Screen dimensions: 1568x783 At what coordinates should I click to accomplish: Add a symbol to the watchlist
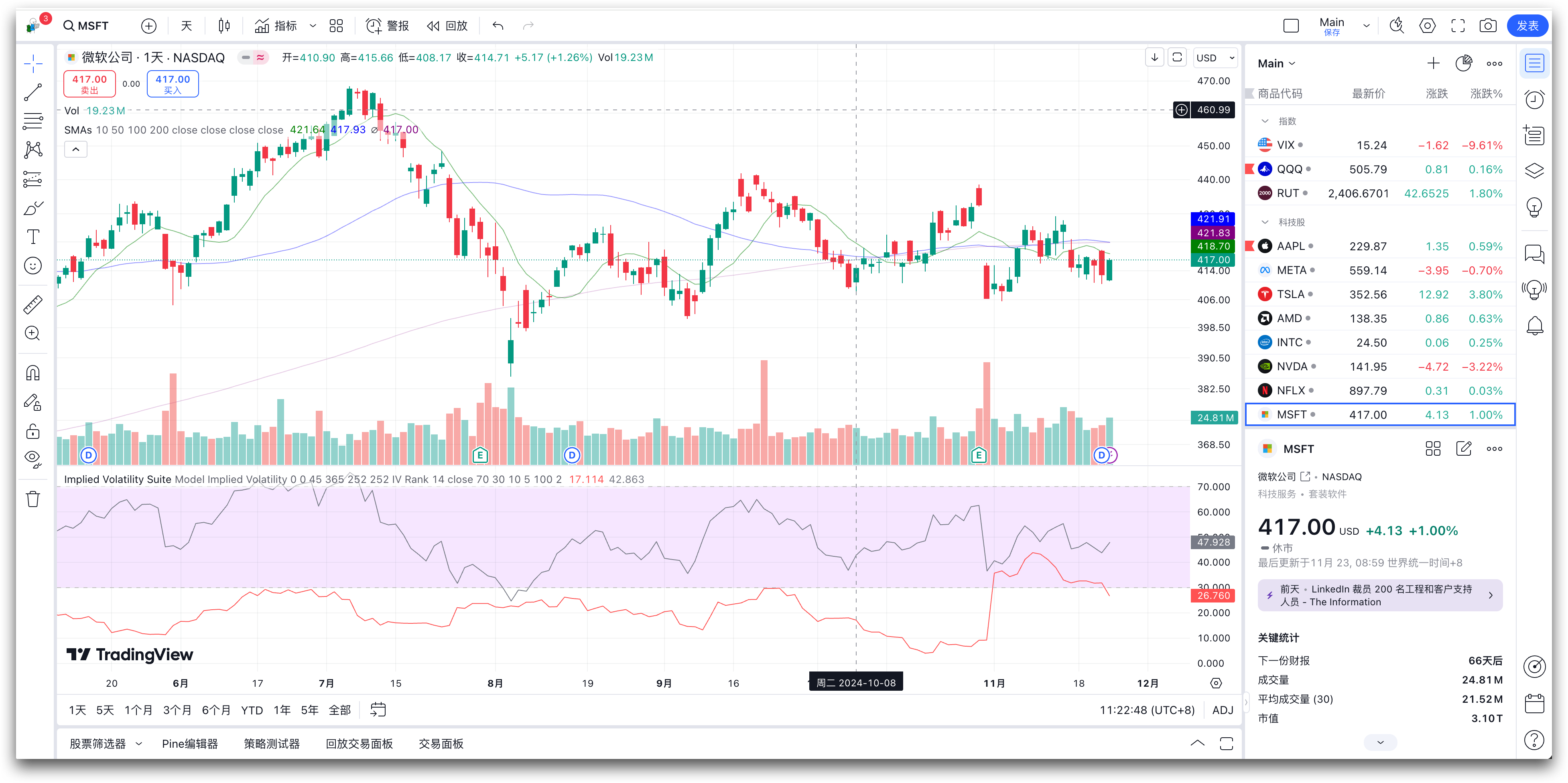coord(1434,63)
